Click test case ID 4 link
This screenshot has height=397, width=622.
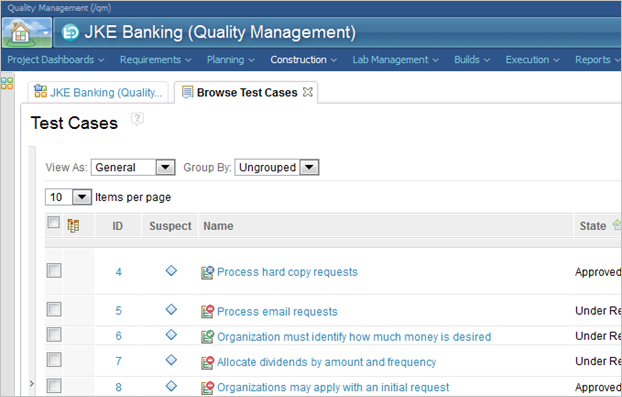tap(119, 272)
